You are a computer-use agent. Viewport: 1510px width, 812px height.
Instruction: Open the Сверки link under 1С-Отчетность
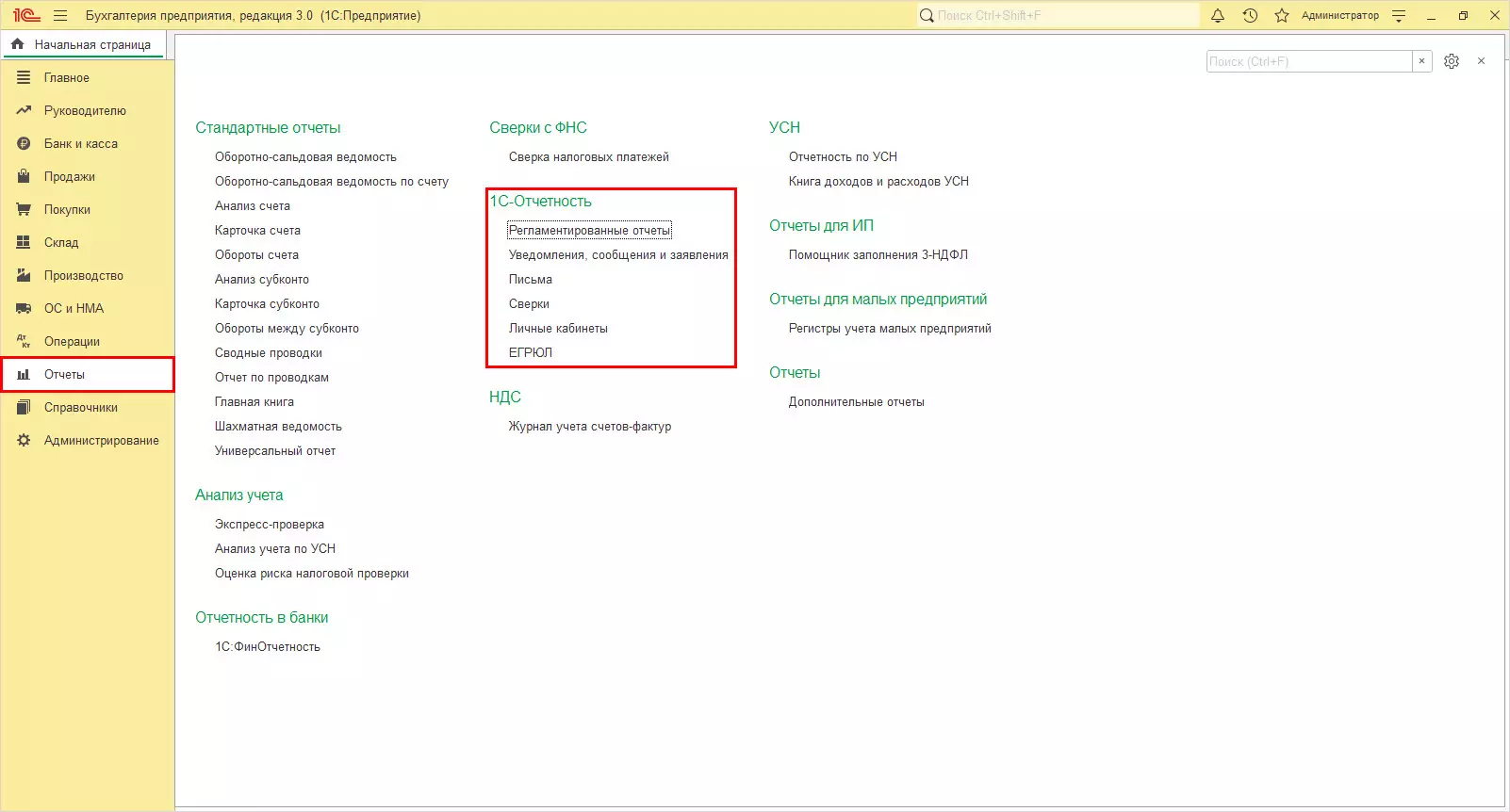tap(529, 304)
